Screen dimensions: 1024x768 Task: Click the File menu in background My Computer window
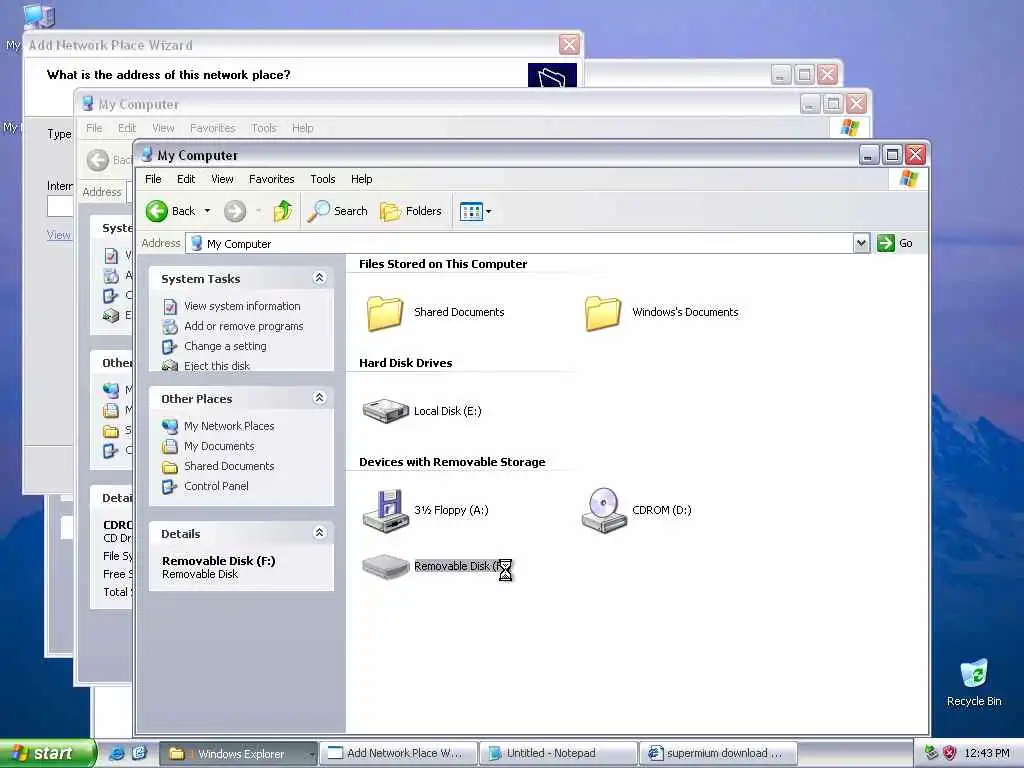[x=94, y=128]
